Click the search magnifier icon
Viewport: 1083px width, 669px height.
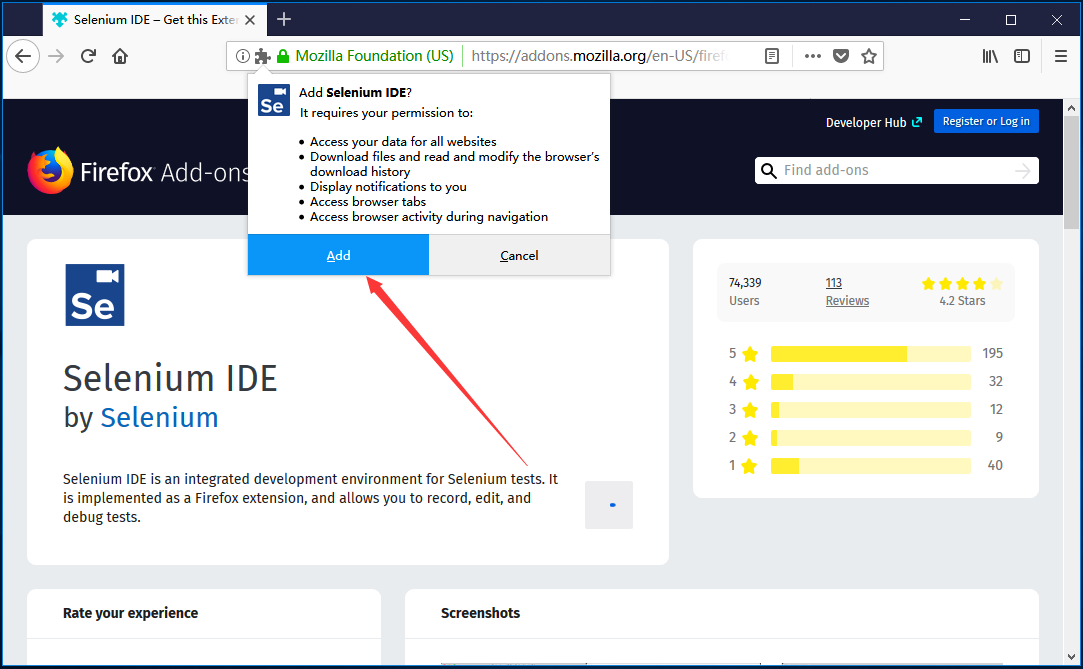(x=769, y=171)
